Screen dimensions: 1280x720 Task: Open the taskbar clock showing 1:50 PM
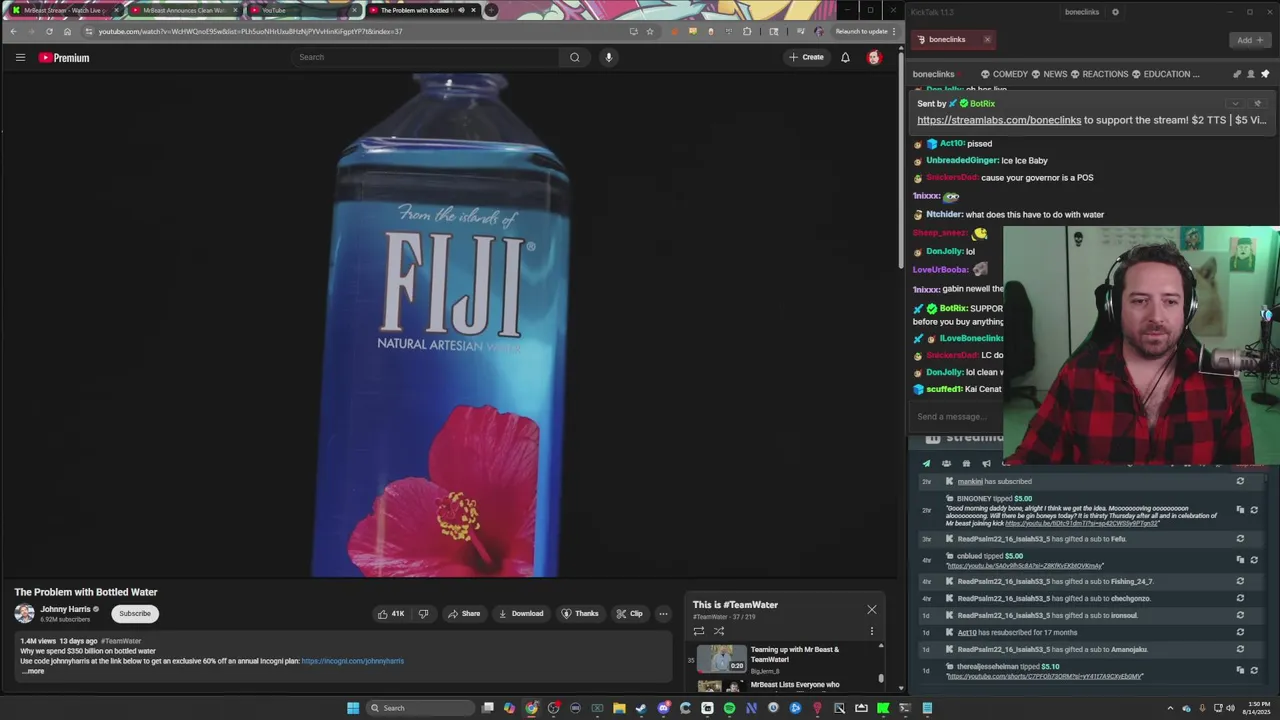tap(1258, 708)
